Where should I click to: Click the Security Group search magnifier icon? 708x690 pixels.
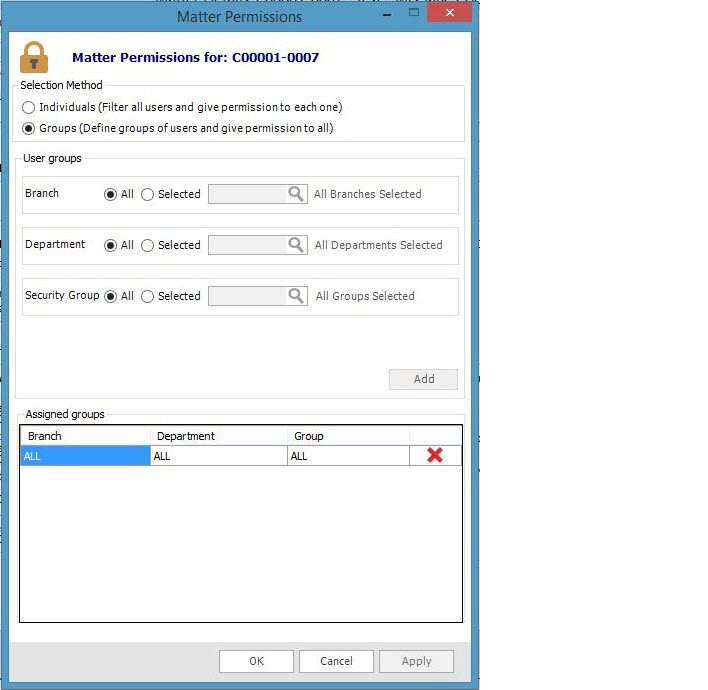click(x=296, y=296)
